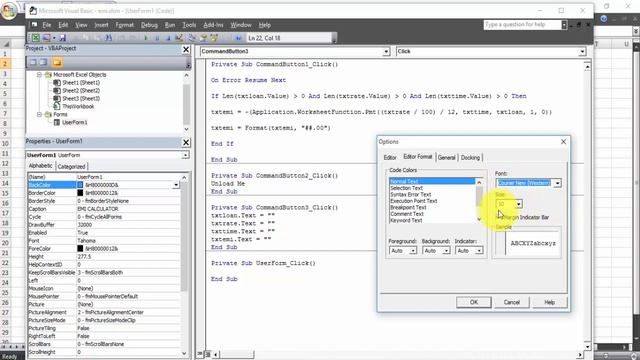The width and height of the screenshot is (640, 360).
Task: Click the Excel window help question icon
Action: point(604,19)
